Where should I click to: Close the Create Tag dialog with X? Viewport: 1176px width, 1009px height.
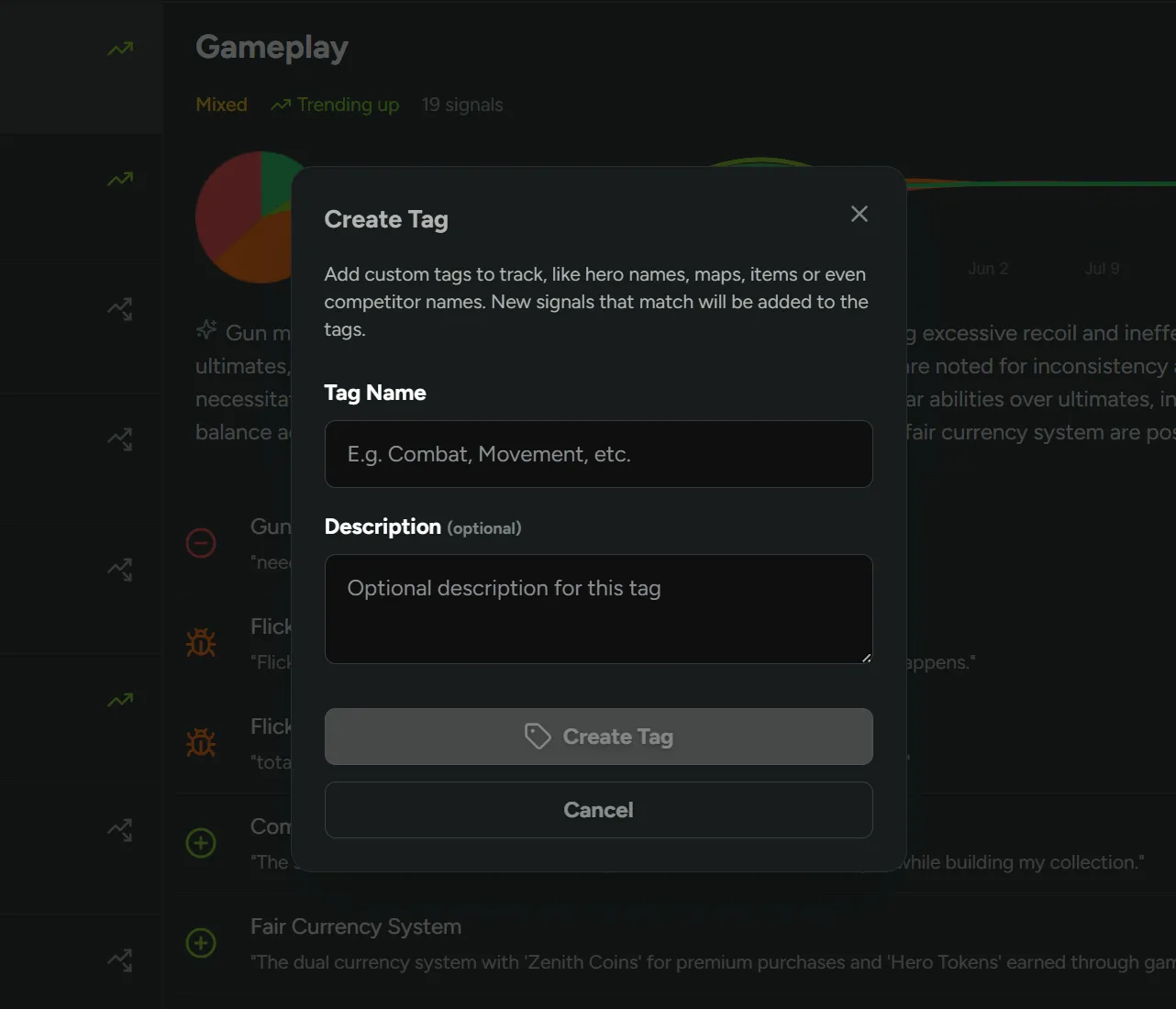(859, 214)
